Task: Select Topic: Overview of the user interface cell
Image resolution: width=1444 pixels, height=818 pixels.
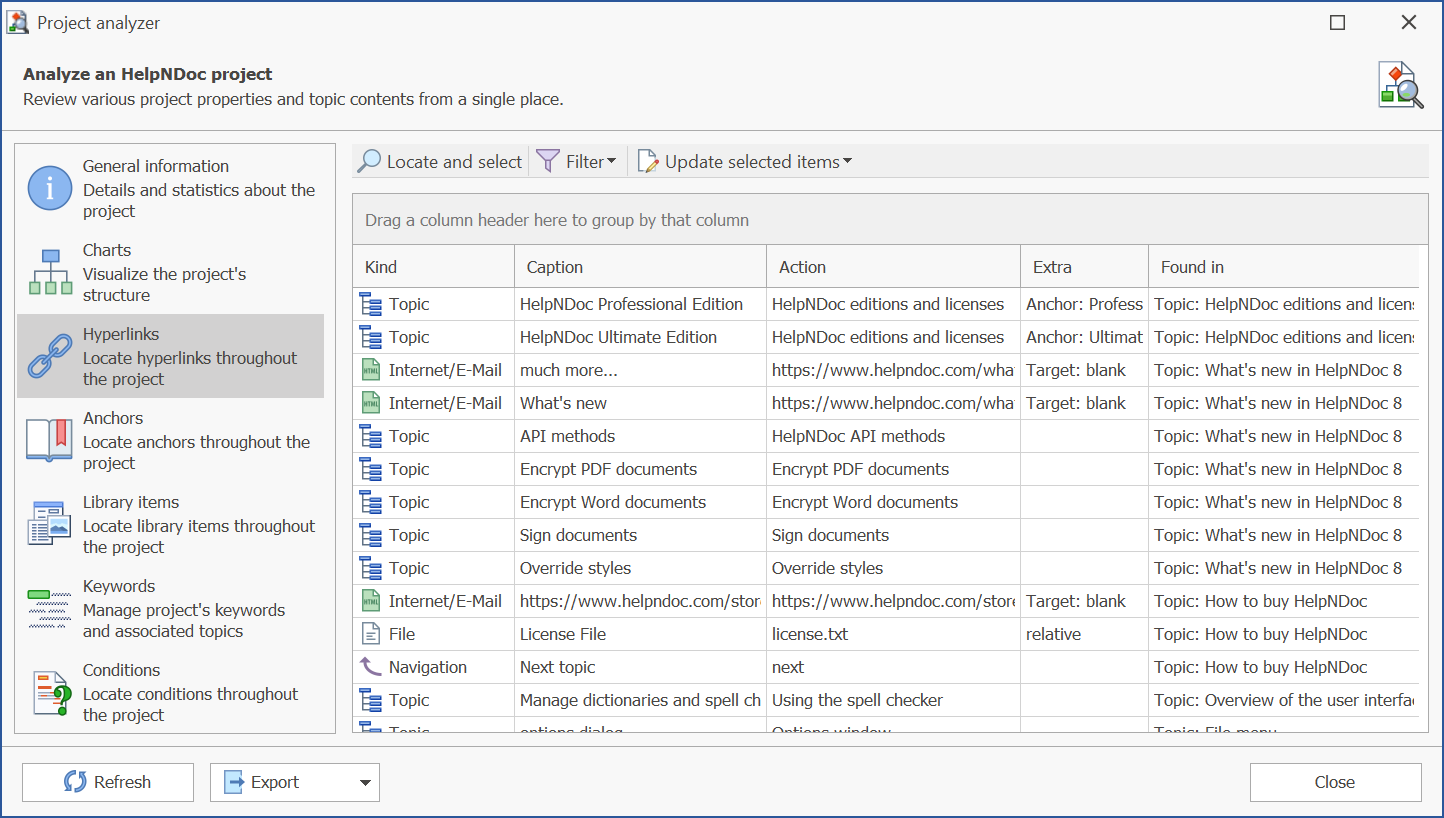Action: click(1284, 700)
